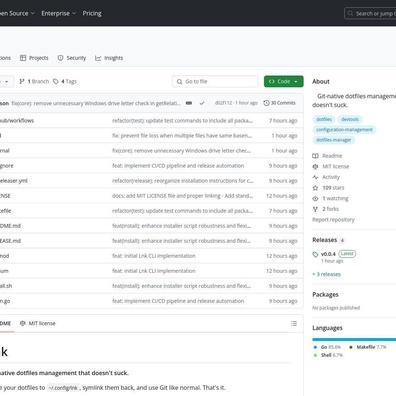The image size is (396, 396).
Task: Open the Packages heading link
Action: 325,295
